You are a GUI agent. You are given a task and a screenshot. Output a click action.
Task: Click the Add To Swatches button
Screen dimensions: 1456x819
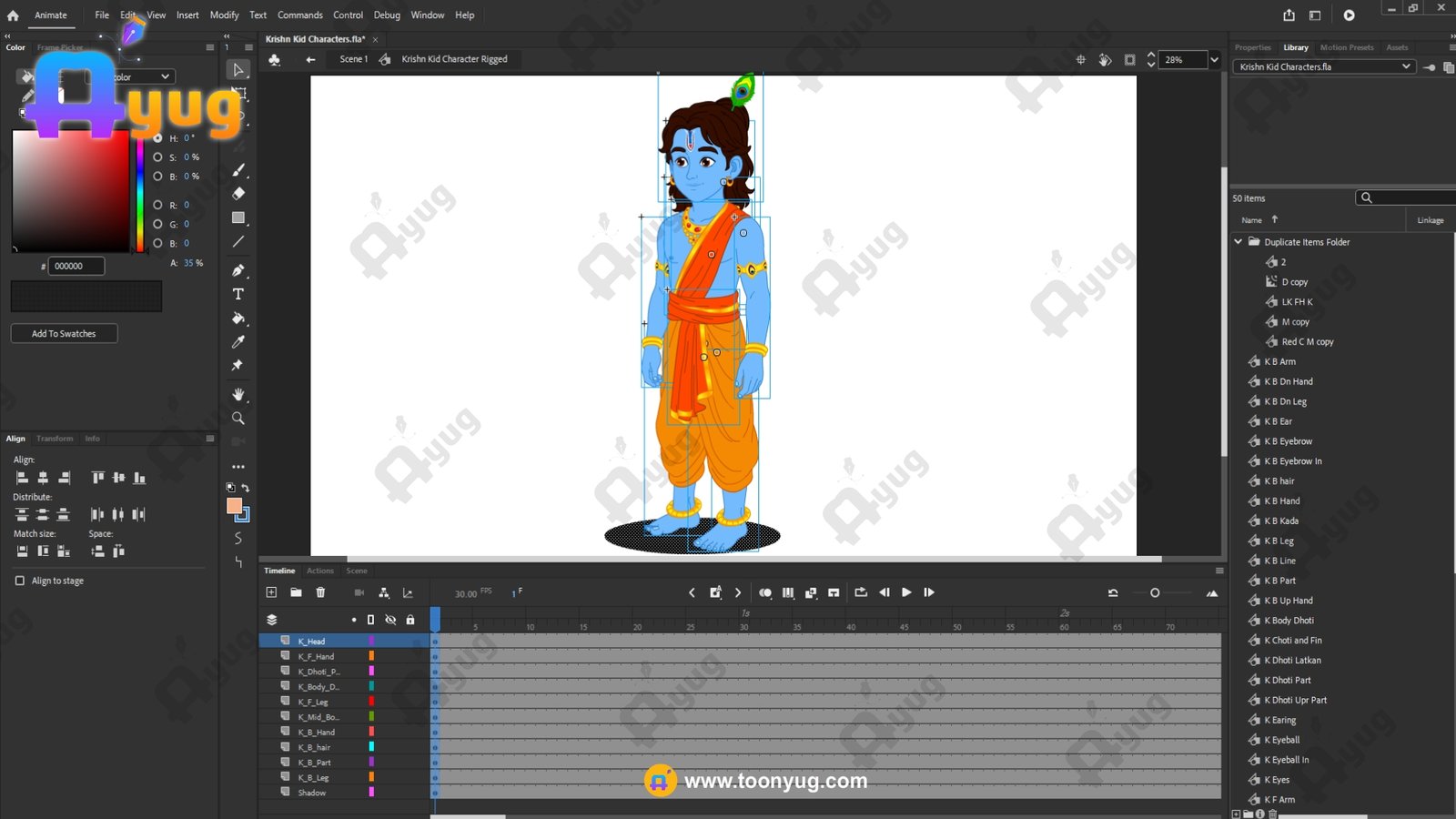click(64, 334)
